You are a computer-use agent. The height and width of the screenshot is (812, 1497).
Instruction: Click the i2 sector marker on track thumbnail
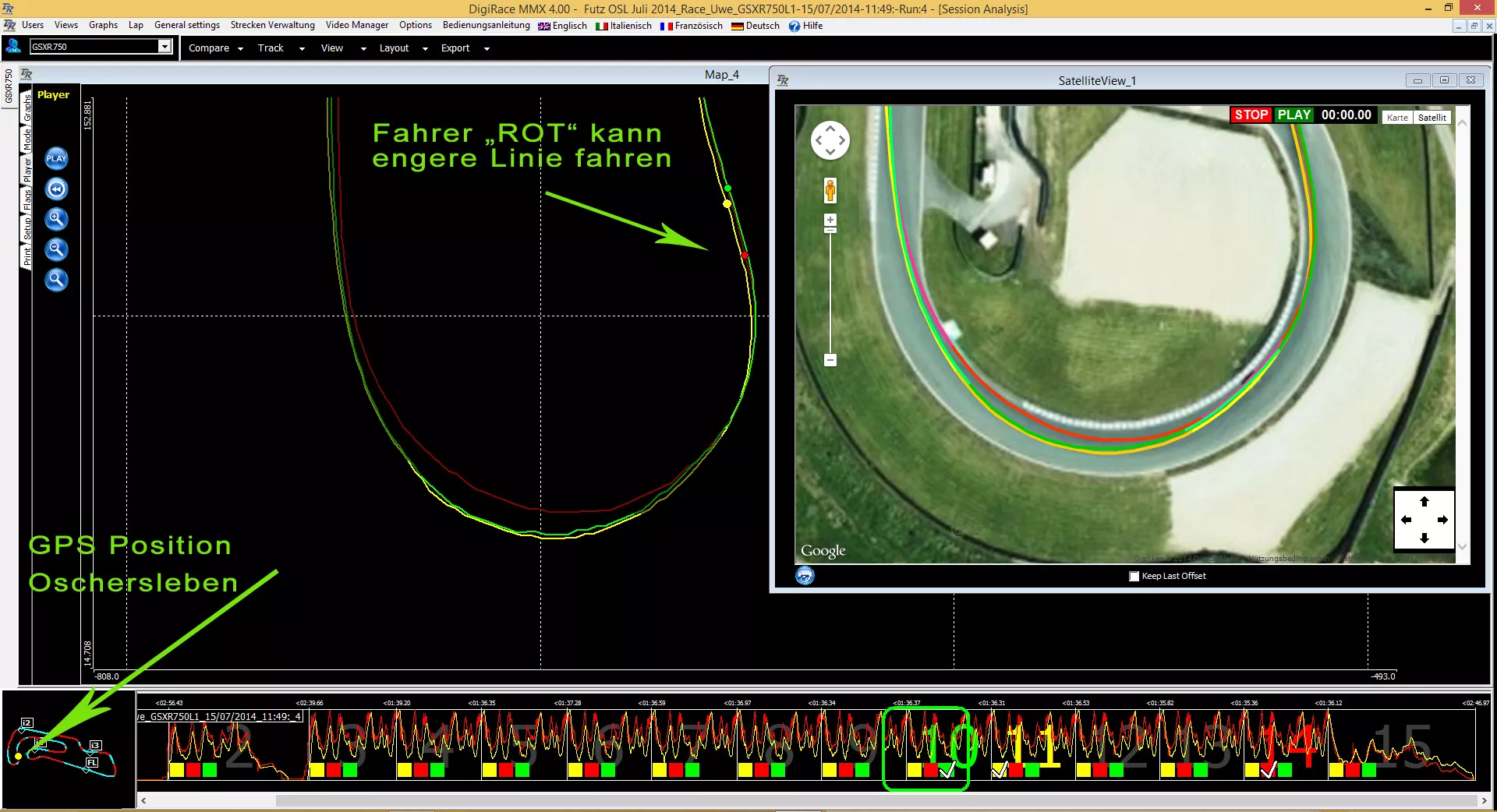click(x=27, y=722)
